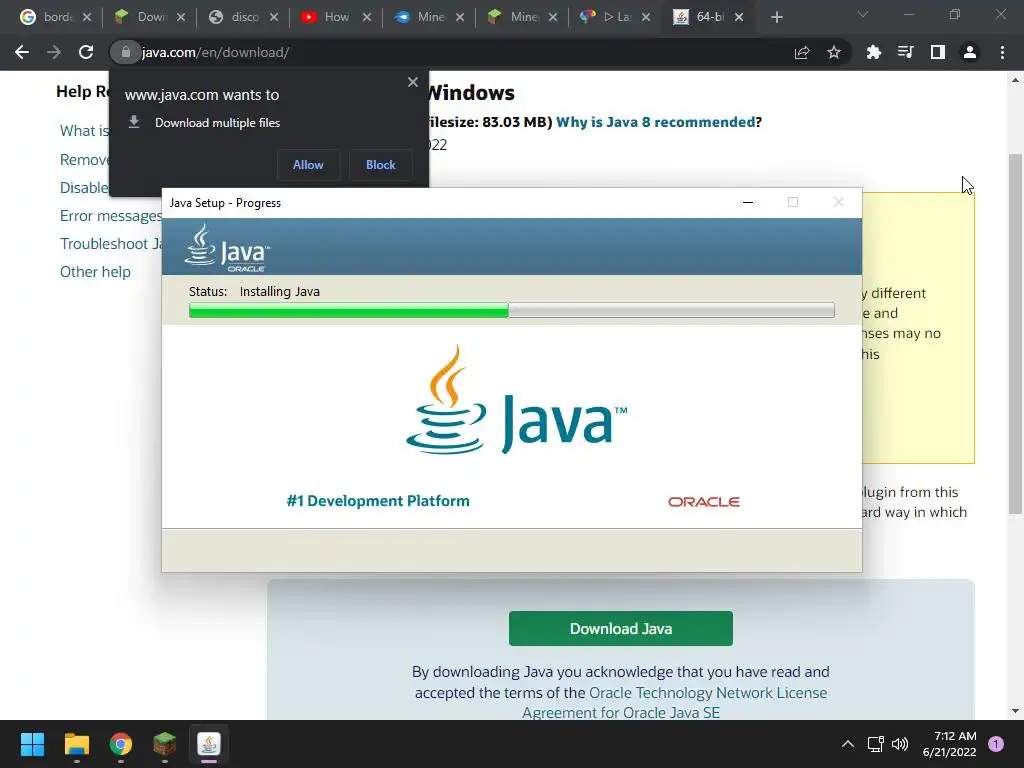Open the Windows Start menu
This screenshot has width=1024, height=768.
pyautogui.click(x=32, y=744)
